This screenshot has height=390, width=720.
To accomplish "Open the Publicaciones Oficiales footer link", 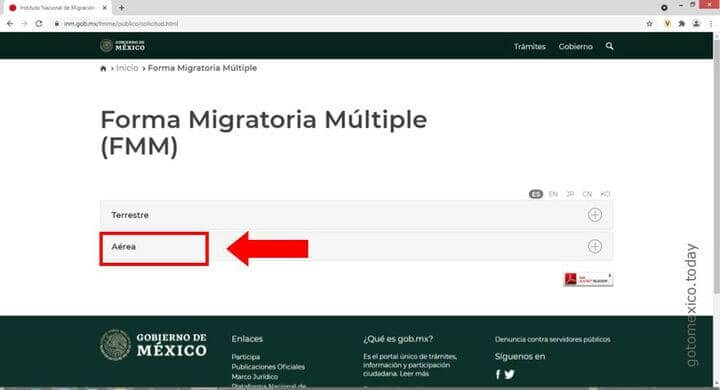I will 268,367.
